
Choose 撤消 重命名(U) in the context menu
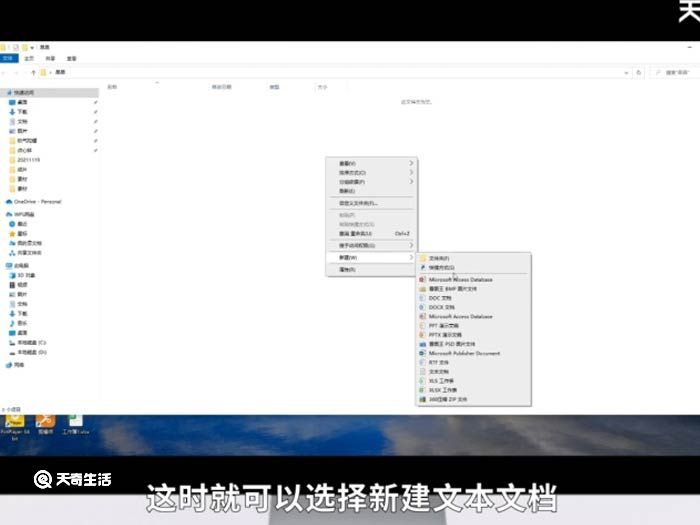pos(372,233)
